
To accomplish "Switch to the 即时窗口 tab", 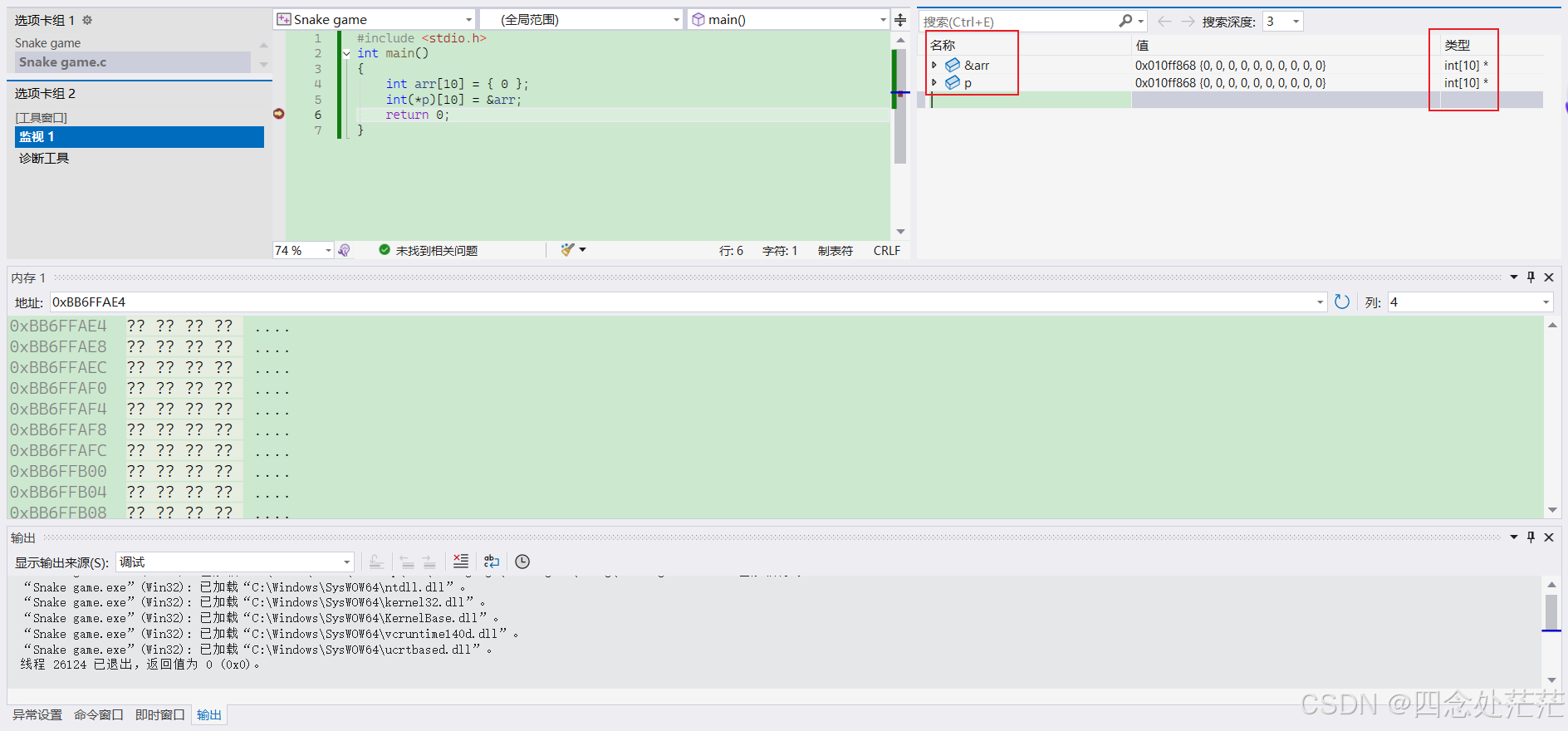I will point(160,714).
